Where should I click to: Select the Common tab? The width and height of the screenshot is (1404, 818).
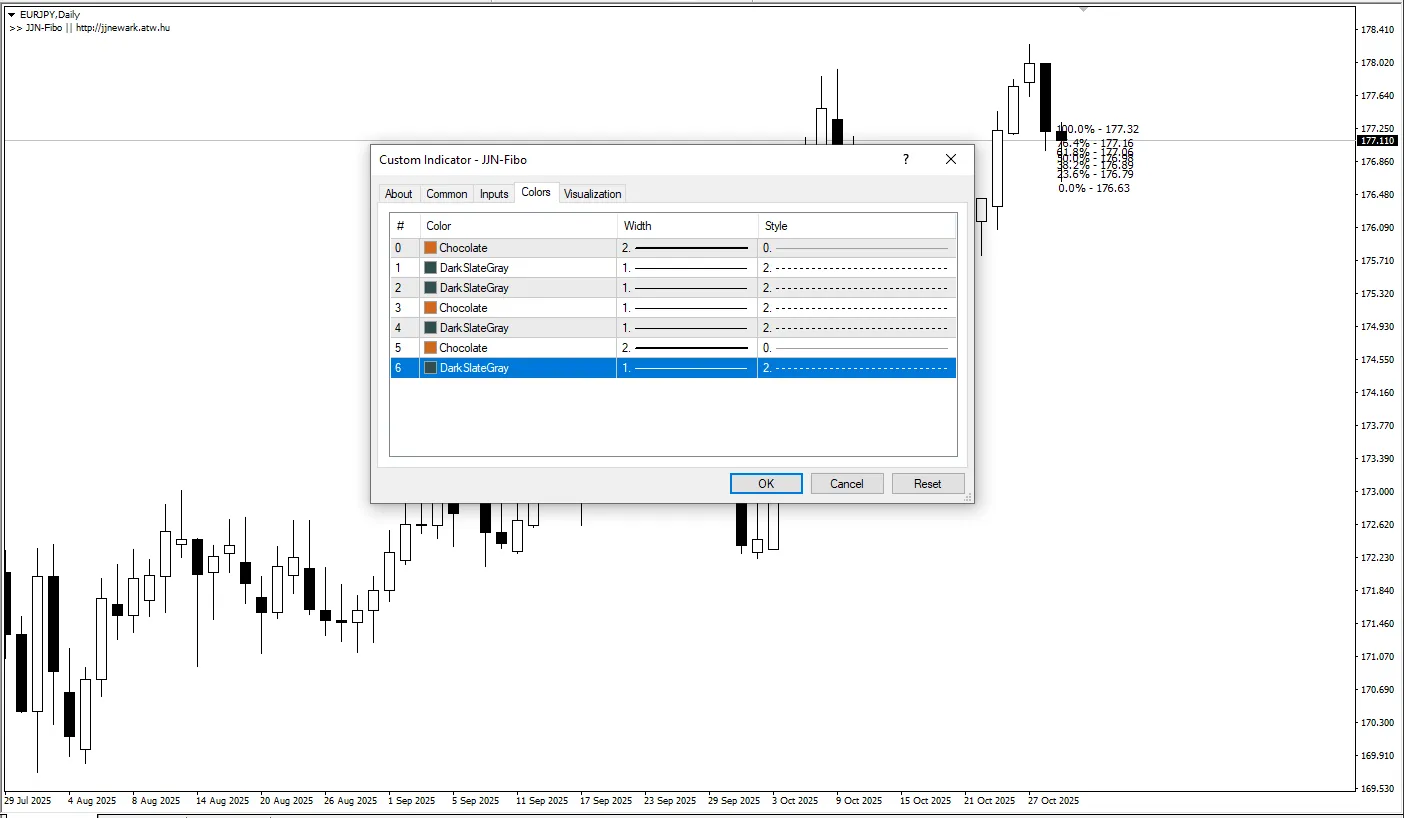coord(447,194)
